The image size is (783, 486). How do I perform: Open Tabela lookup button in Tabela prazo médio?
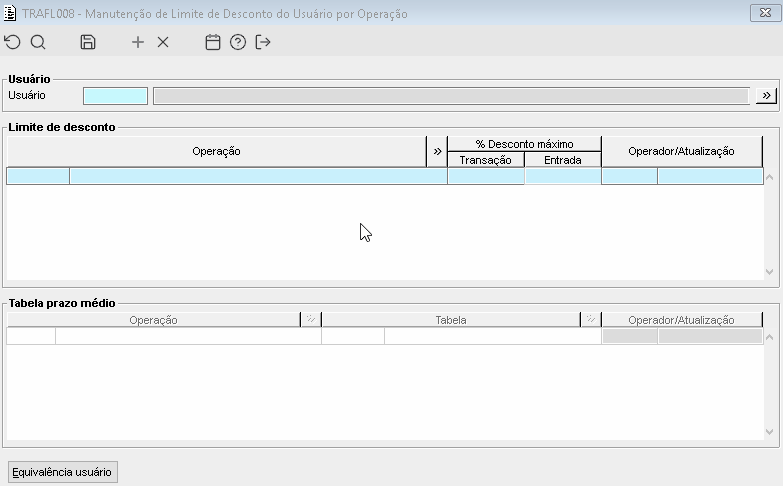point(591,320)
